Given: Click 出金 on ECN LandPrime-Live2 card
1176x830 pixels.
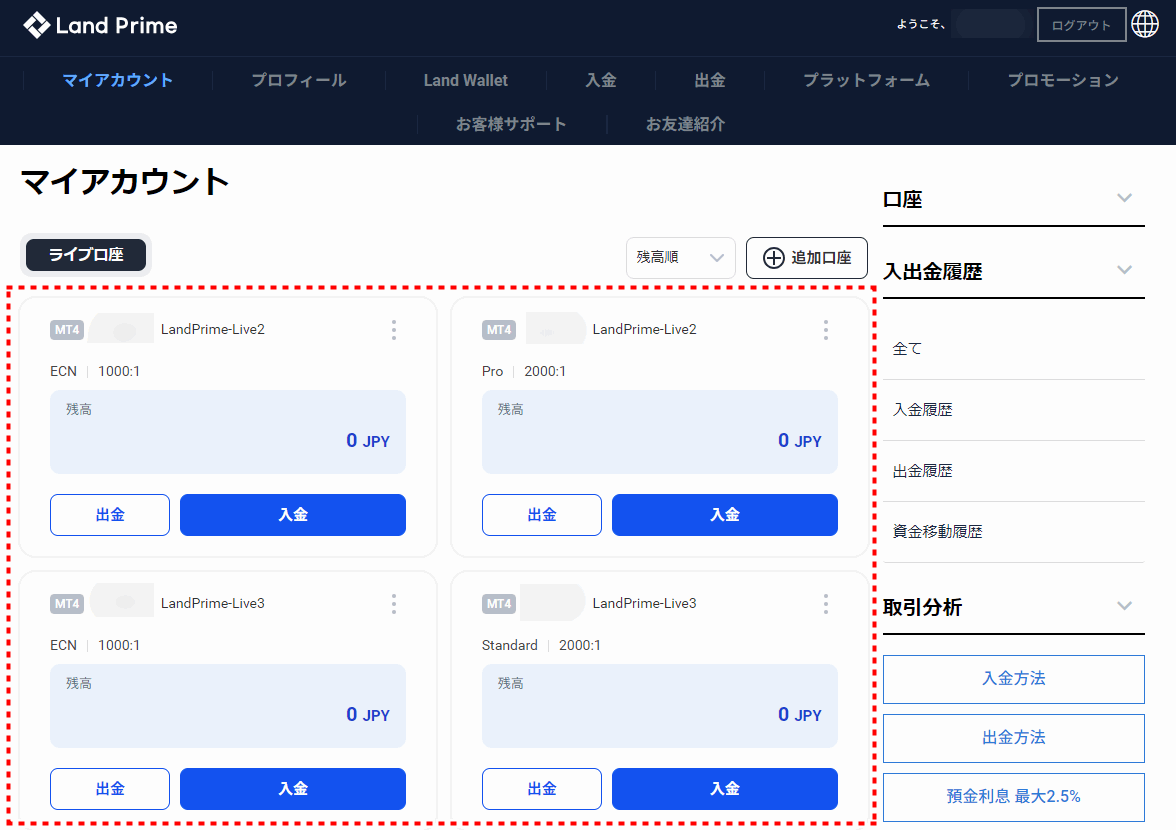Looking at the screenshot, I should click(x=110, y=515).
